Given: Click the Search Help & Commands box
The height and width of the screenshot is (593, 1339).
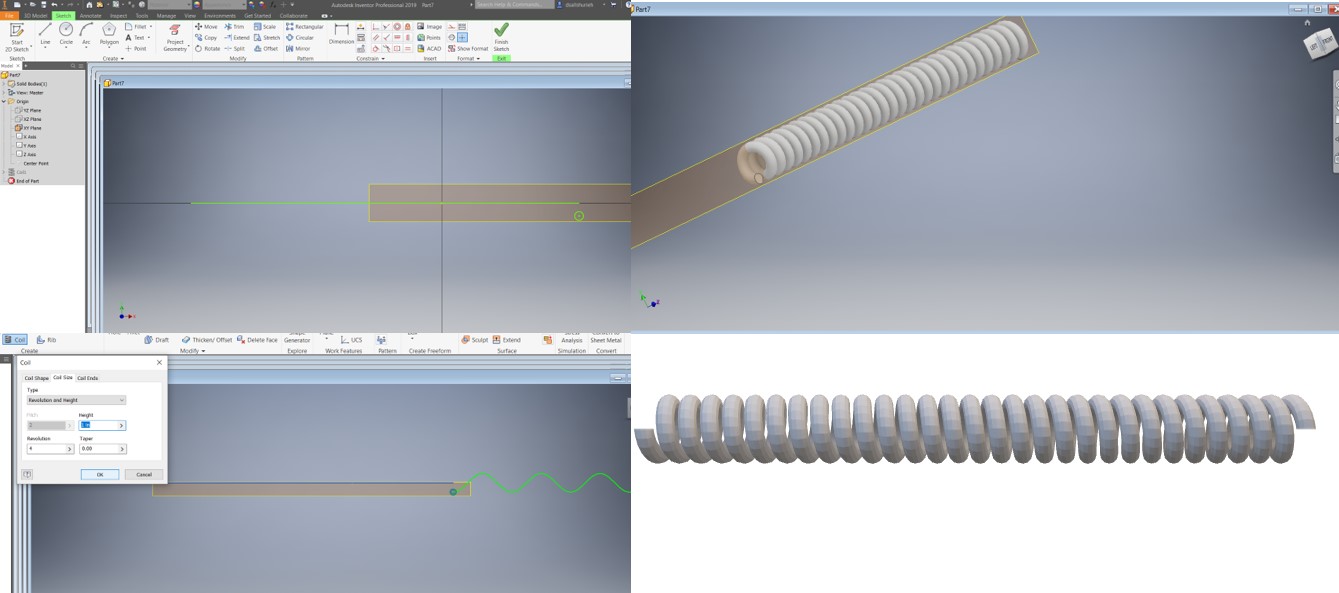Looking at the screenshot, I should point(513,5).
